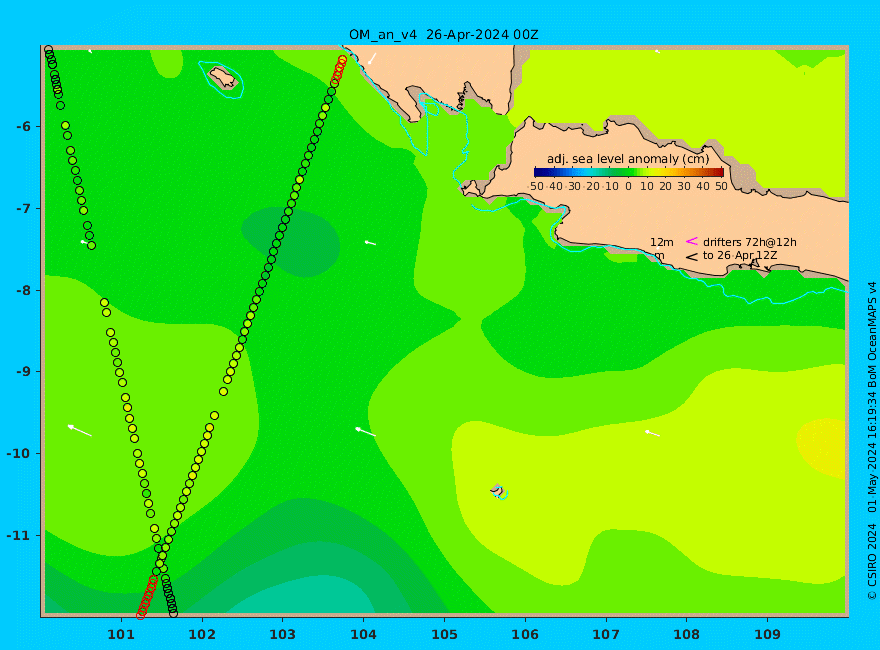Click the -9 latitude axis label
The width and height of the screenshot is (880, 650).
[x=23, y=372]
